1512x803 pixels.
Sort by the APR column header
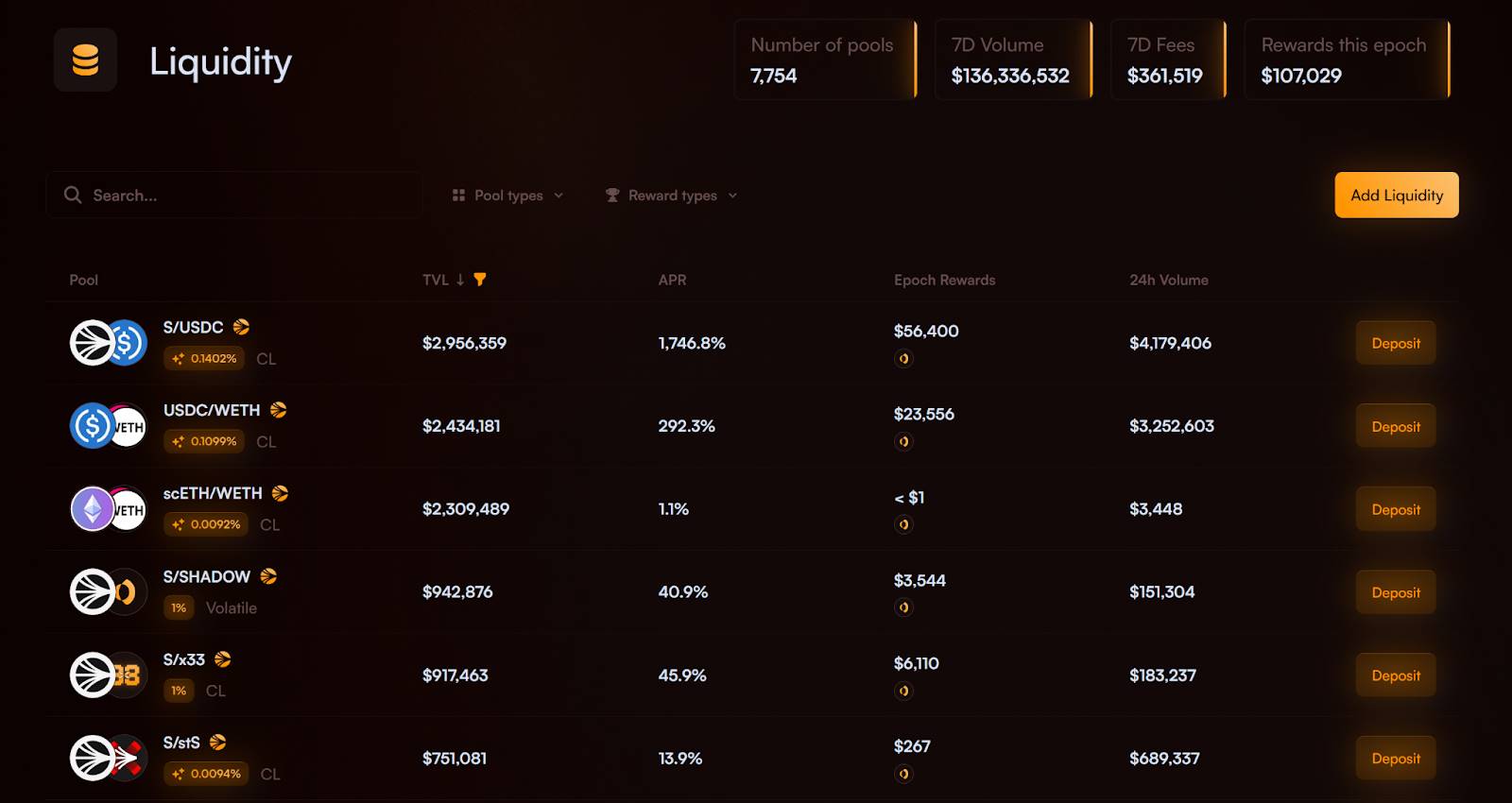click(x=672, y=280)
